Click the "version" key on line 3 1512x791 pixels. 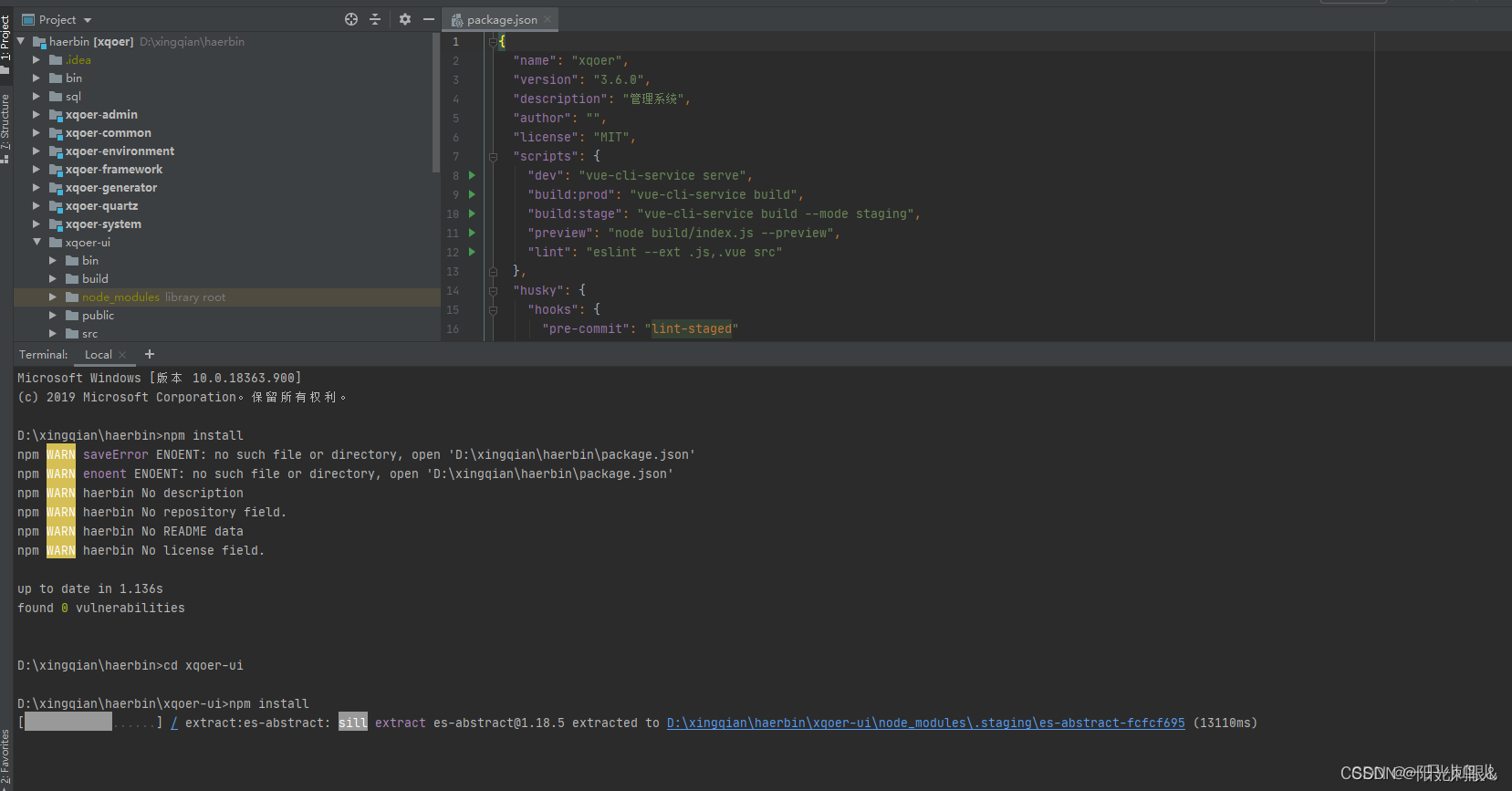tap(546, 79)
